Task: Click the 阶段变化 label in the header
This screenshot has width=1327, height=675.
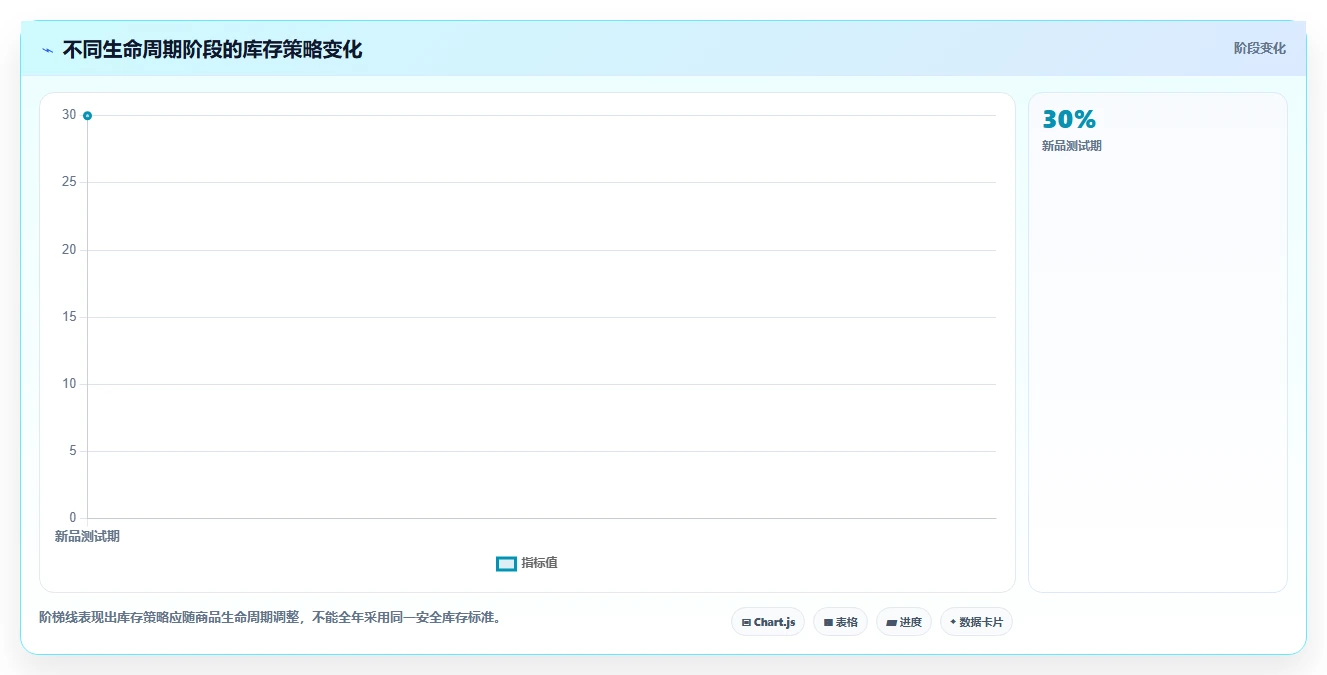Action: (x=1259, y=48)
